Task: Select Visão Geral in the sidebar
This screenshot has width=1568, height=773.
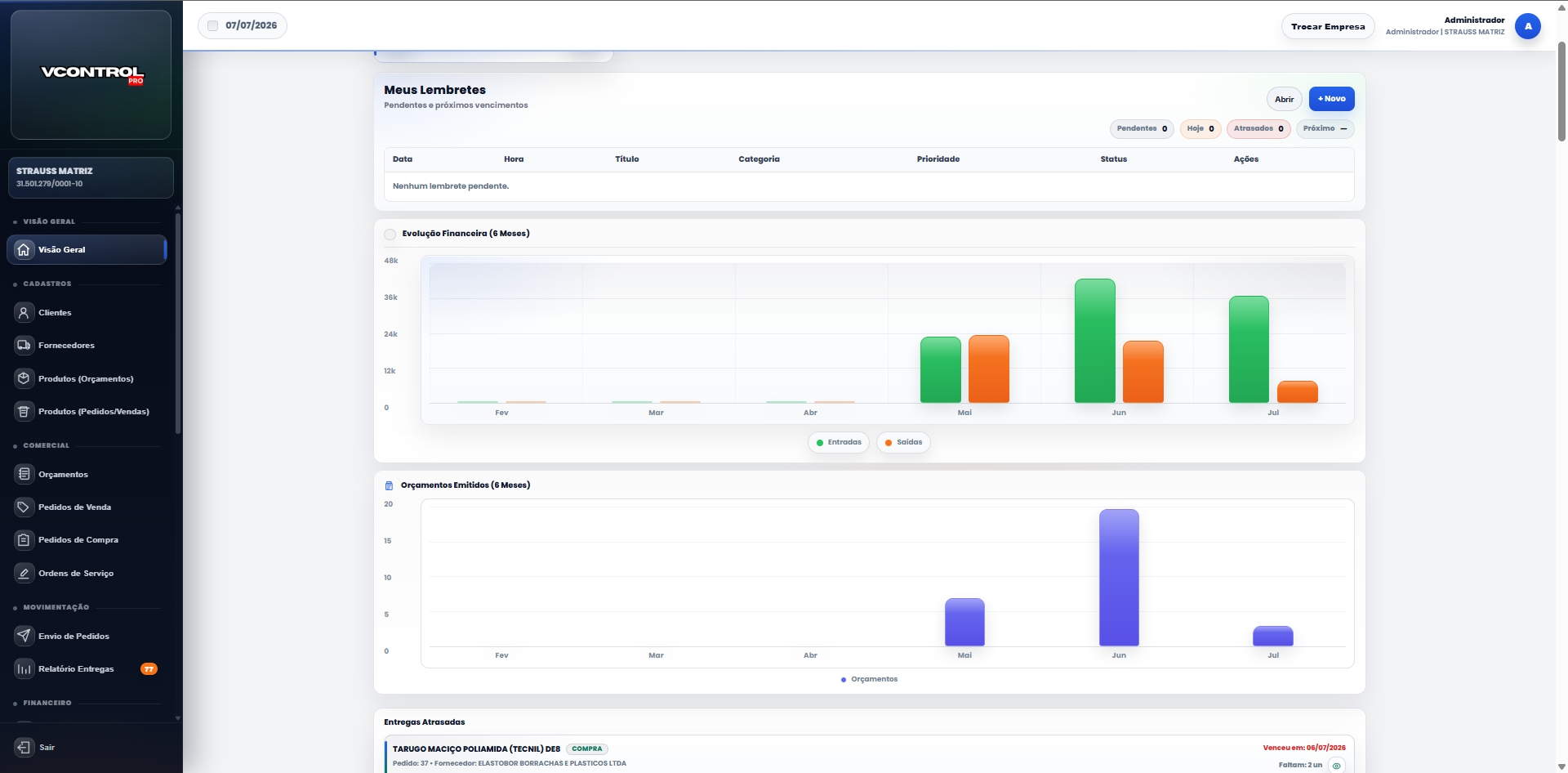Action: (x=87, y=249)
